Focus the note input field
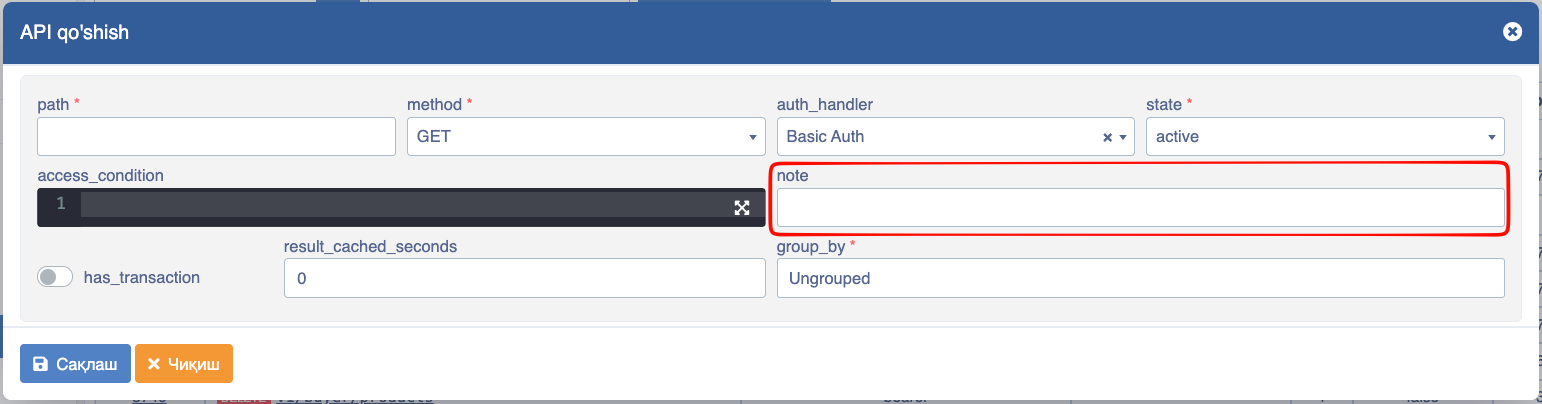The width and height of the screenshot is (1542, 404). 1141,208
